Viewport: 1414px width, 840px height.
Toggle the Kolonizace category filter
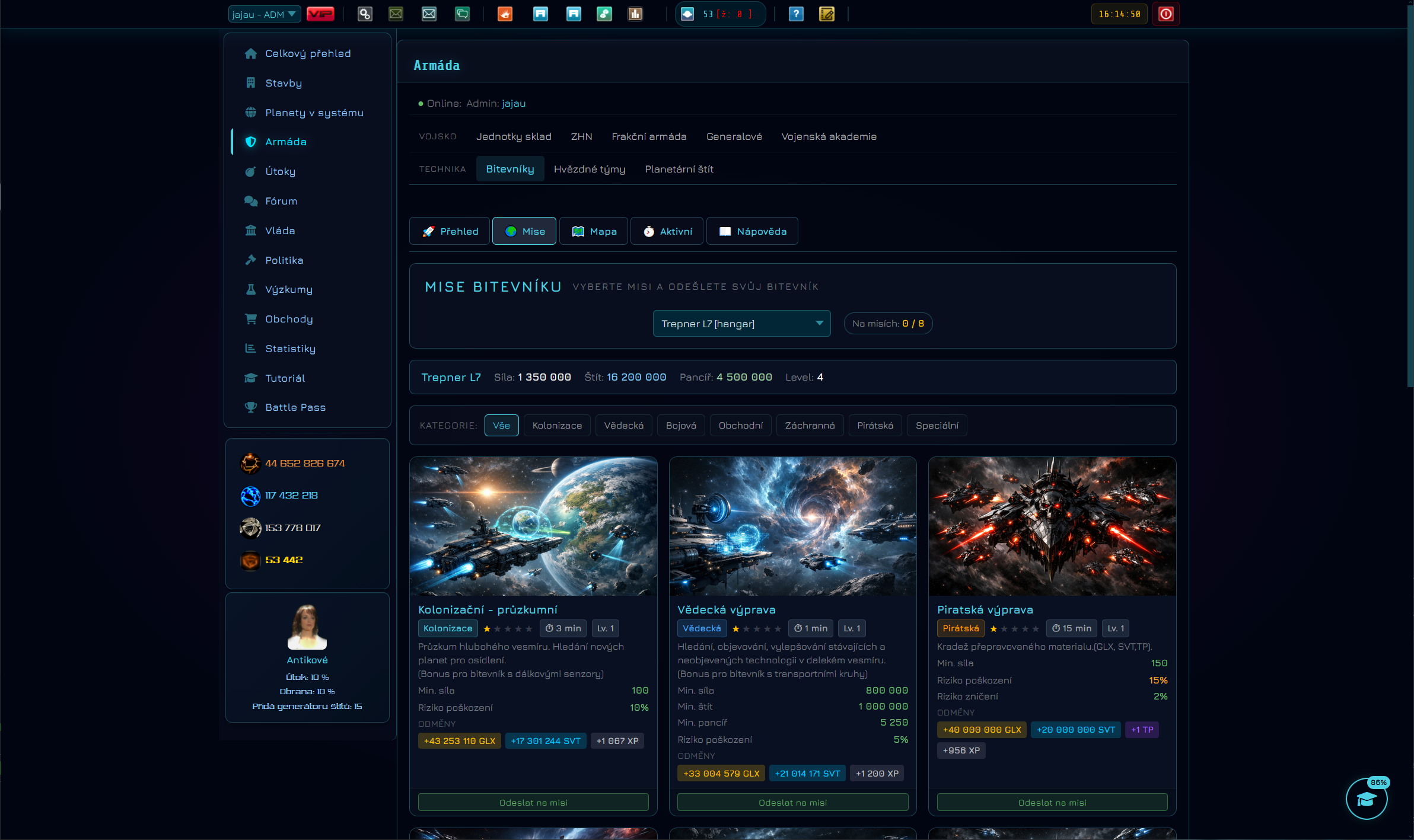557,425
